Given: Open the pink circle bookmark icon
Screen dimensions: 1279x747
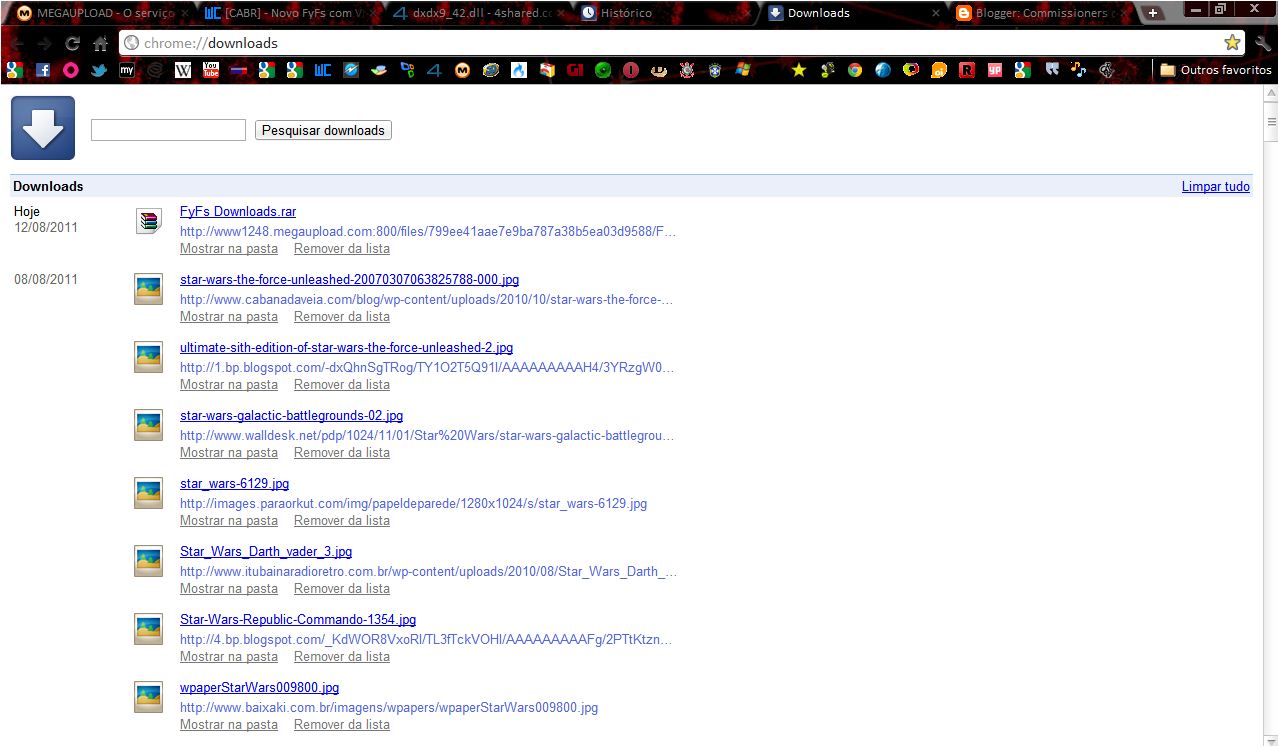Looking at the screenshot, I should click(70, 70).
